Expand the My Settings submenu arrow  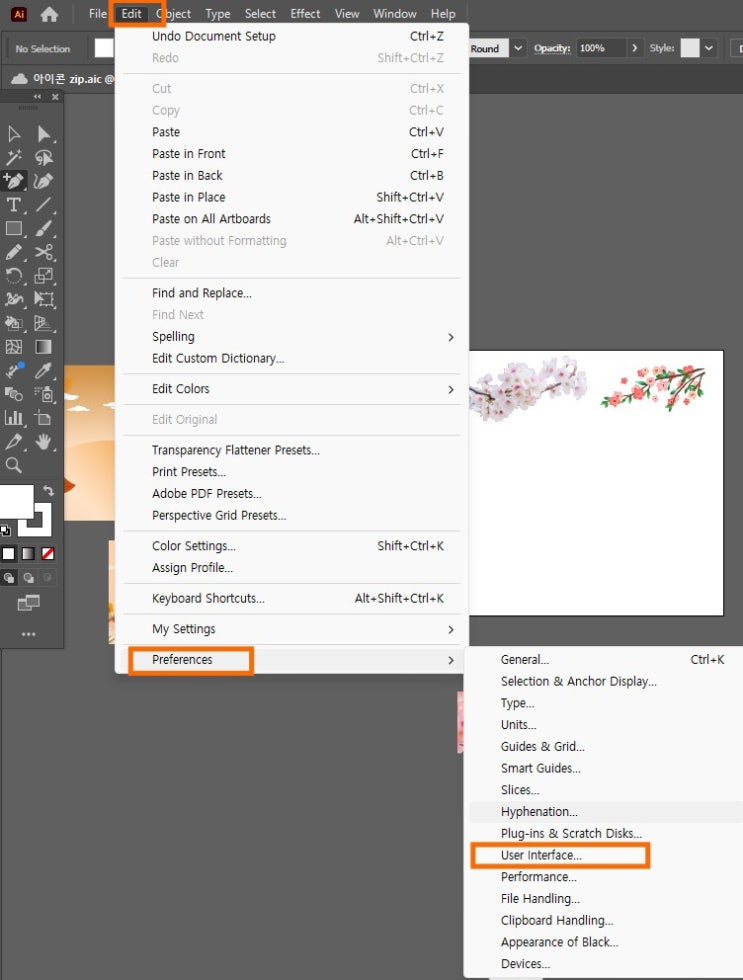[x=451, y=629]
